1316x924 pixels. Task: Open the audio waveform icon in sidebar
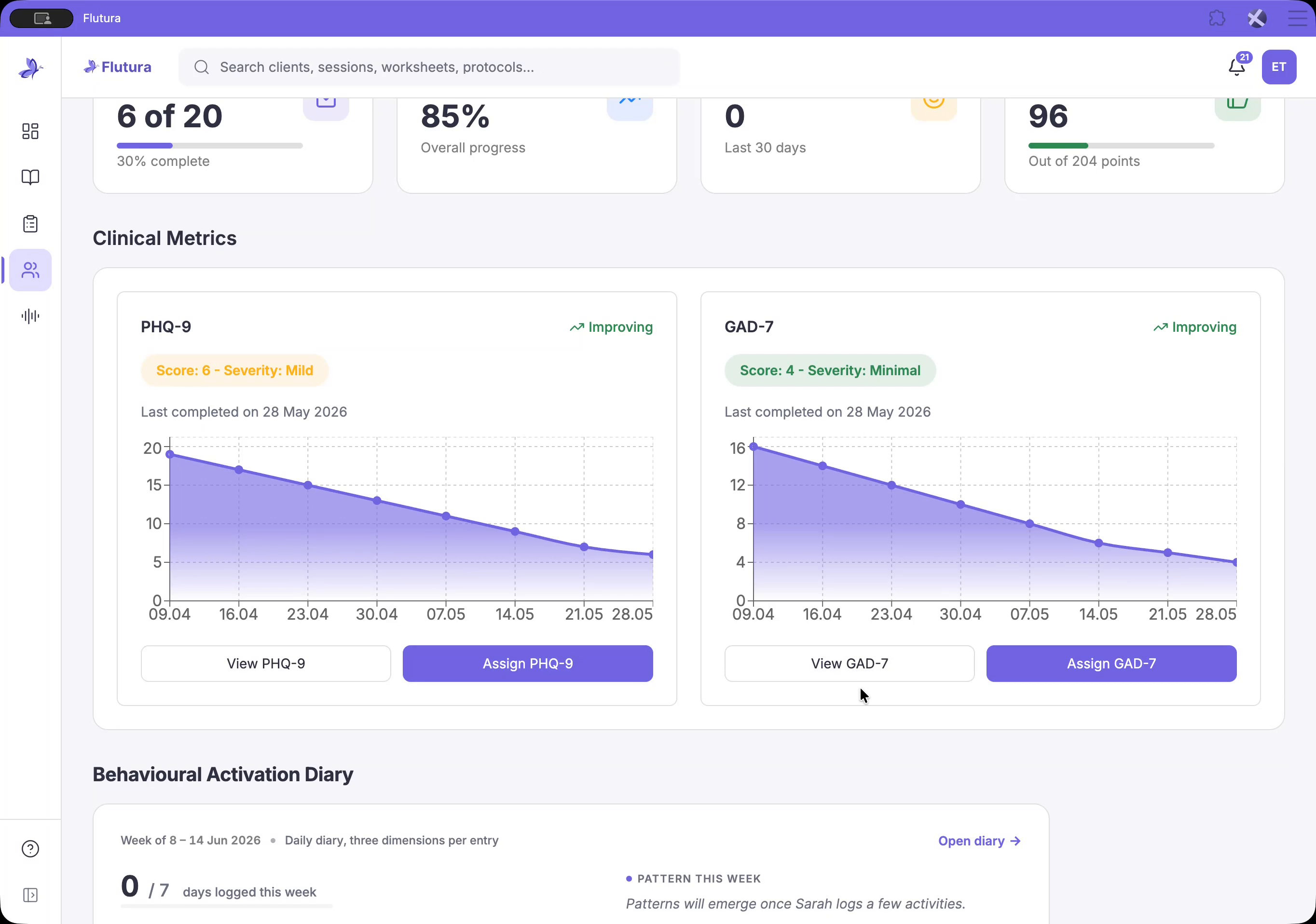(30, 316)
